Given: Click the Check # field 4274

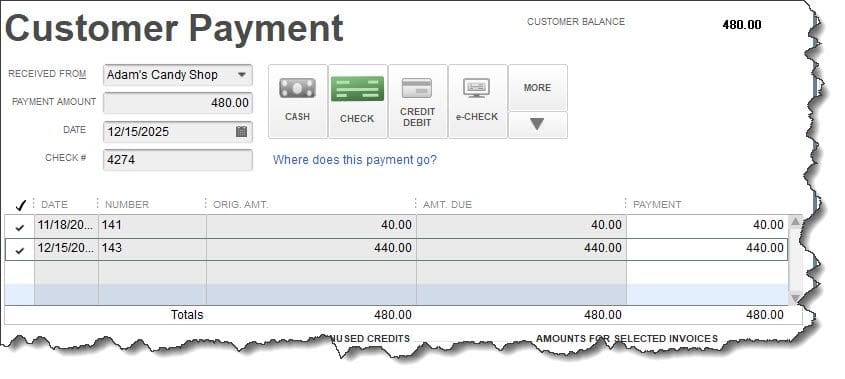Looking at the screenshot, I should [x=178, y=160].
